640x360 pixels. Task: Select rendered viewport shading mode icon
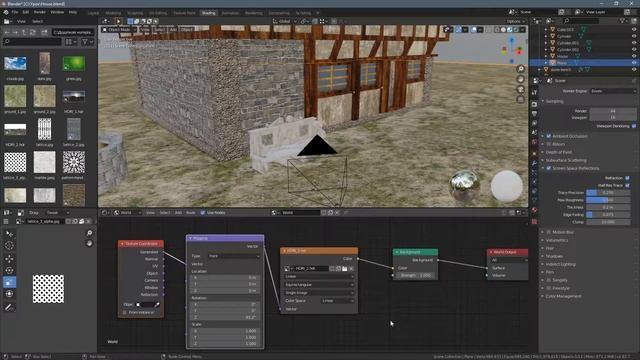pyautogui.click(x=516, y=30)
